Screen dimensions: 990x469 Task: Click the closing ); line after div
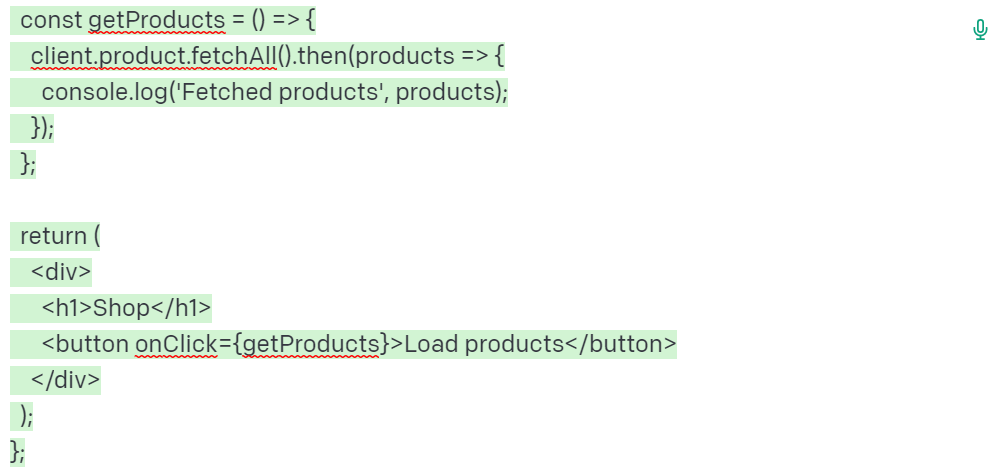tap(22, 417)
